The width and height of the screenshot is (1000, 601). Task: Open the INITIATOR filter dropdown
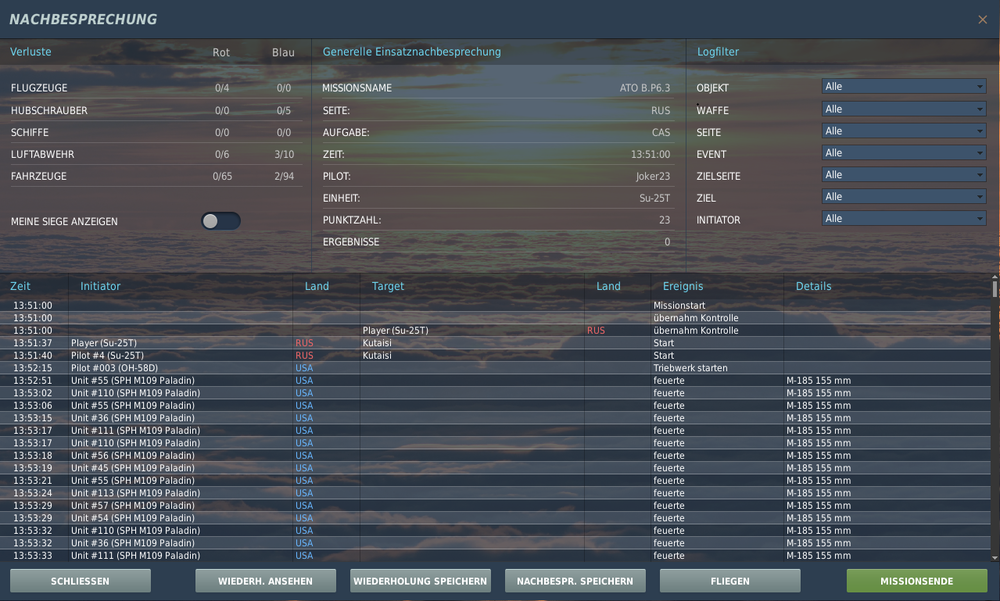point(903,219)
